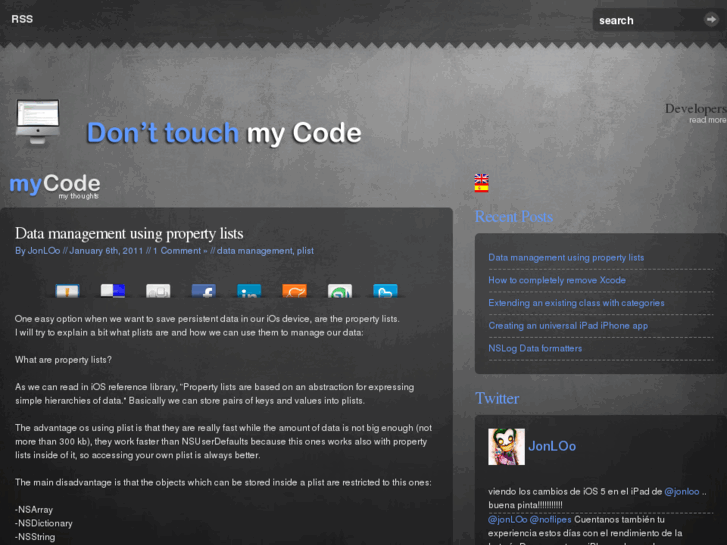Viewport: 727px width, 545px height.
Task: Open recent post NSLog Data formatters
Action: point(535,348)
